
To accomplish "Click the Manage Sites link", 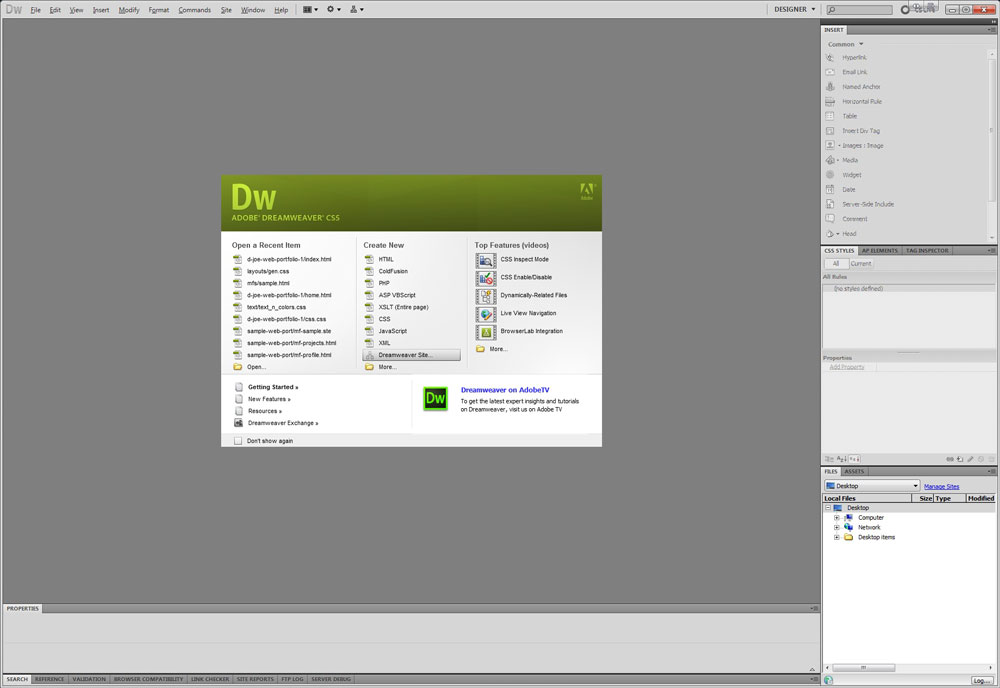I will click(x=941, y=487).
